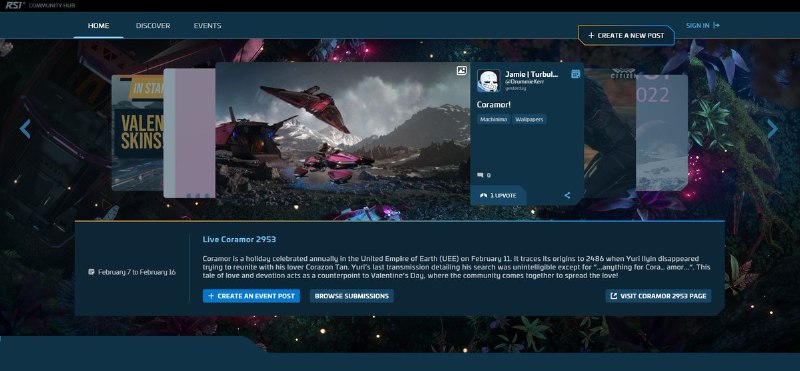Click the post type icon beside the author name
The image size is (800, 371).
(x=576, y=74)
